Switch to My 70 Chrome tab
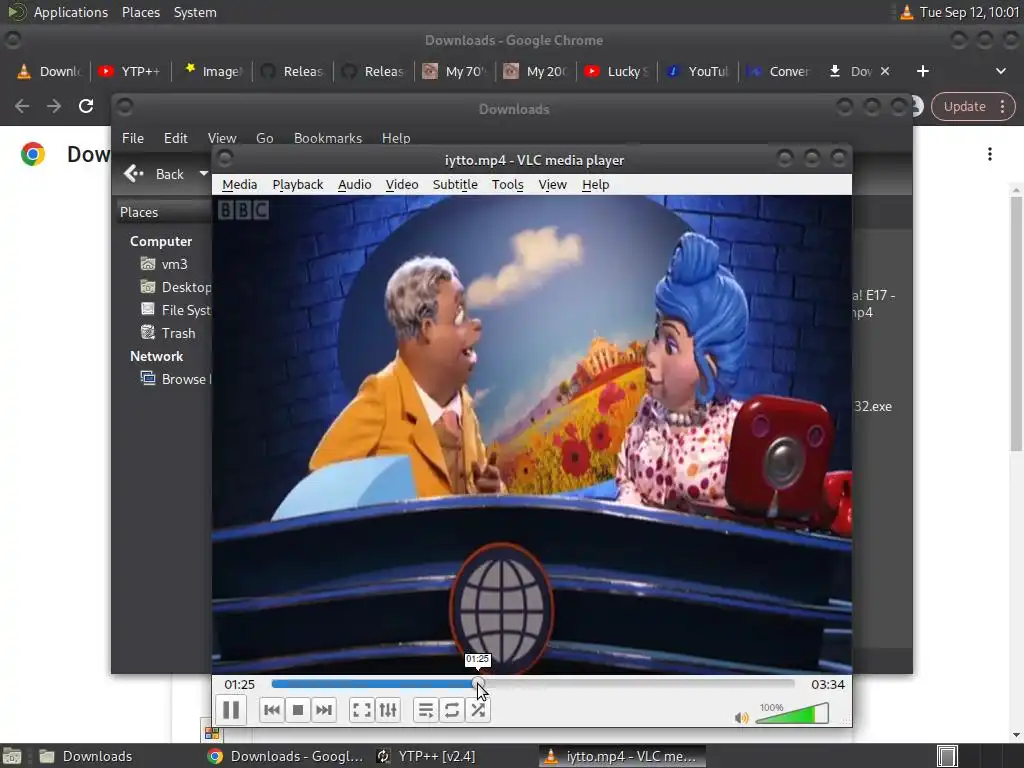The image size is (1024, 768). [455, 71]
